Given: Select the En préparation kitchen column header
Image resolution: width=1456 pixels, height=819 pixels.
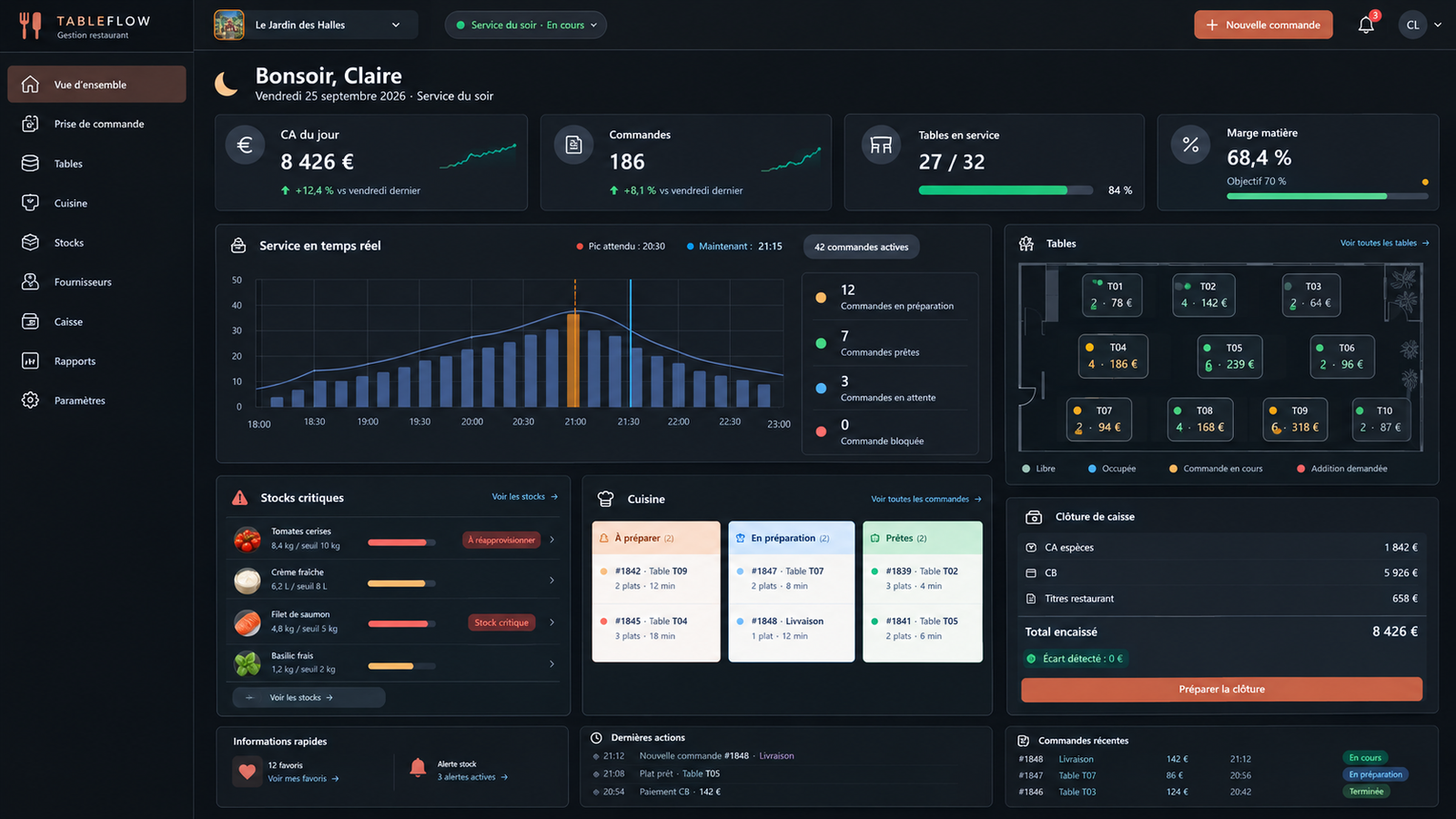Looking at the screenshot, I should coord(792,538).
